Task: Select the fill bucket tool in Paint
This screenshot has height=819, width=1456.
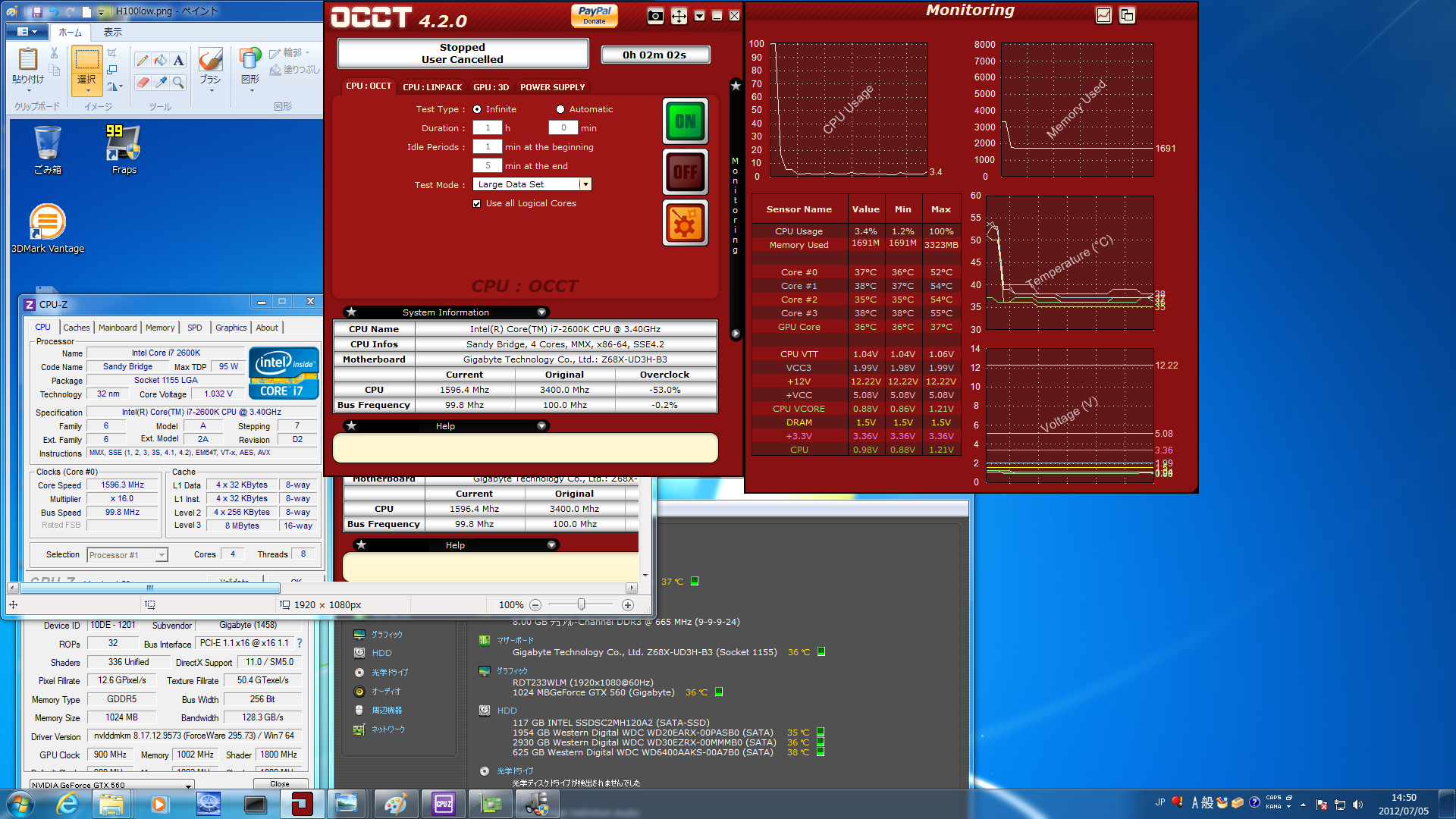Action: (x=161, y=61)
